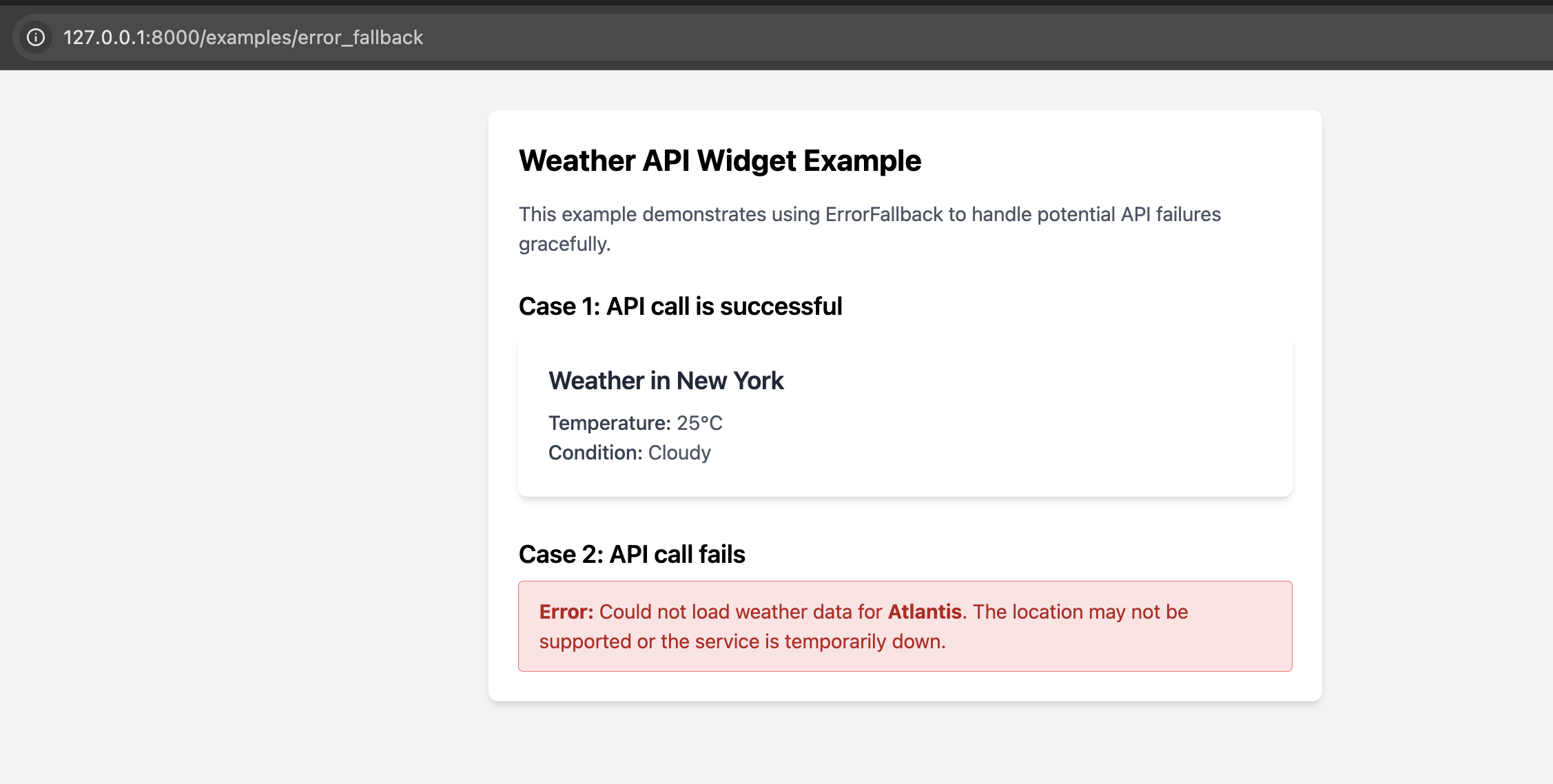Click the 'temporarily down' error text

[x=864, y=641]
